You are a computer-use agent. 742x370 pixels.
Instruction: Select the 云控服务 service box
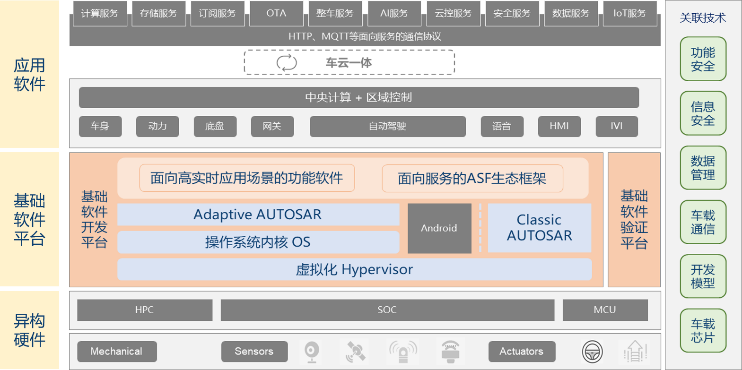(x=453, y=13)
